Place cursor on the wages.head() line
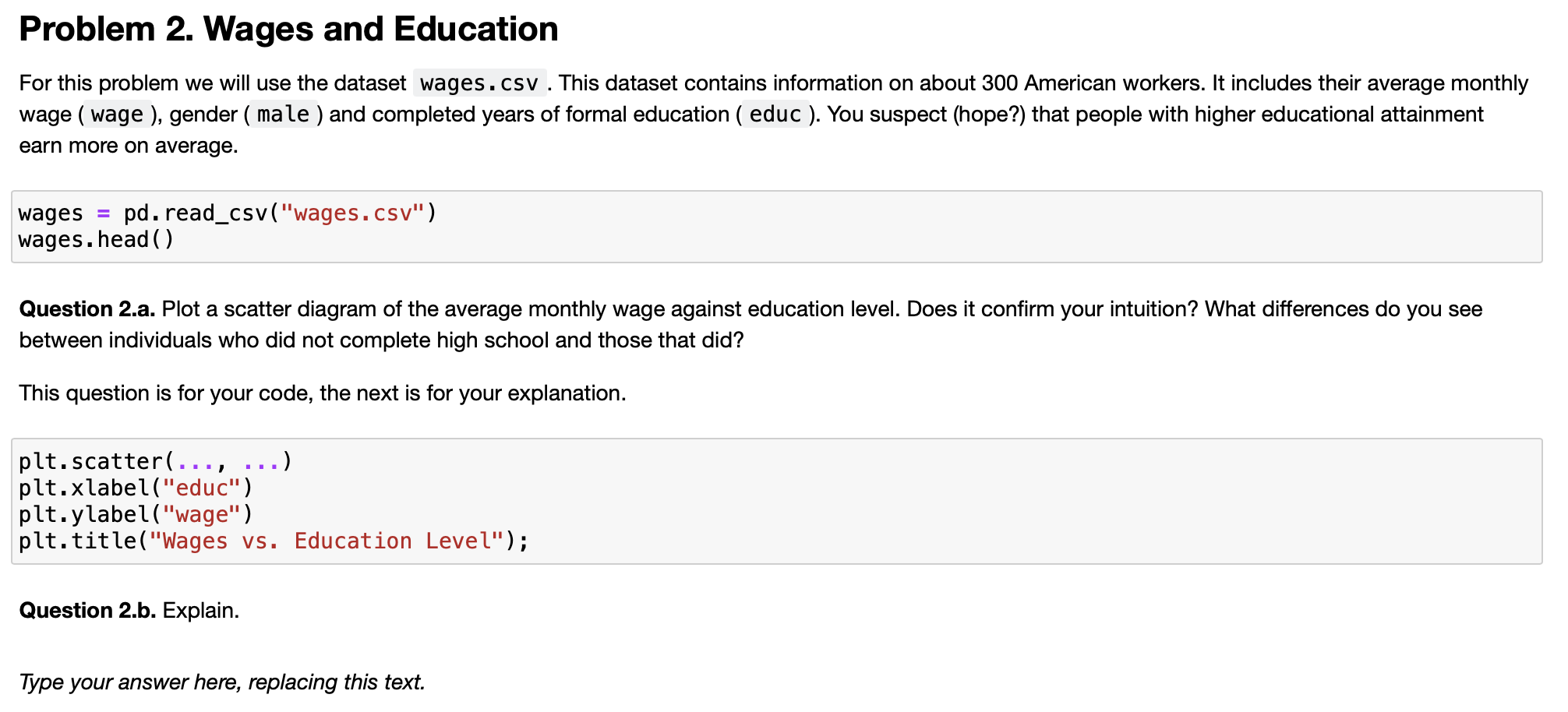 pos(97,240)
